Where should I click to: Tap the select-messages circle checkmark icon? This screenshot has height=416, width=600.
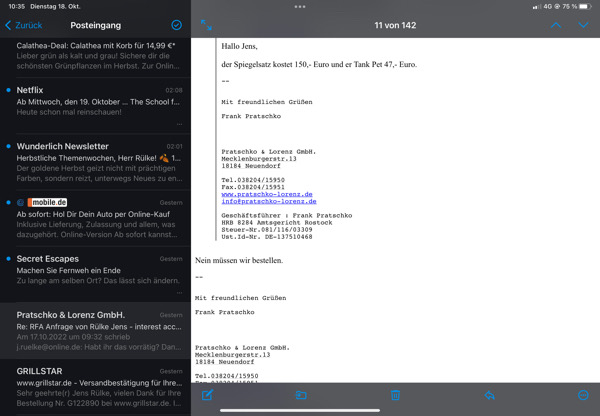(x=176, y=25)
